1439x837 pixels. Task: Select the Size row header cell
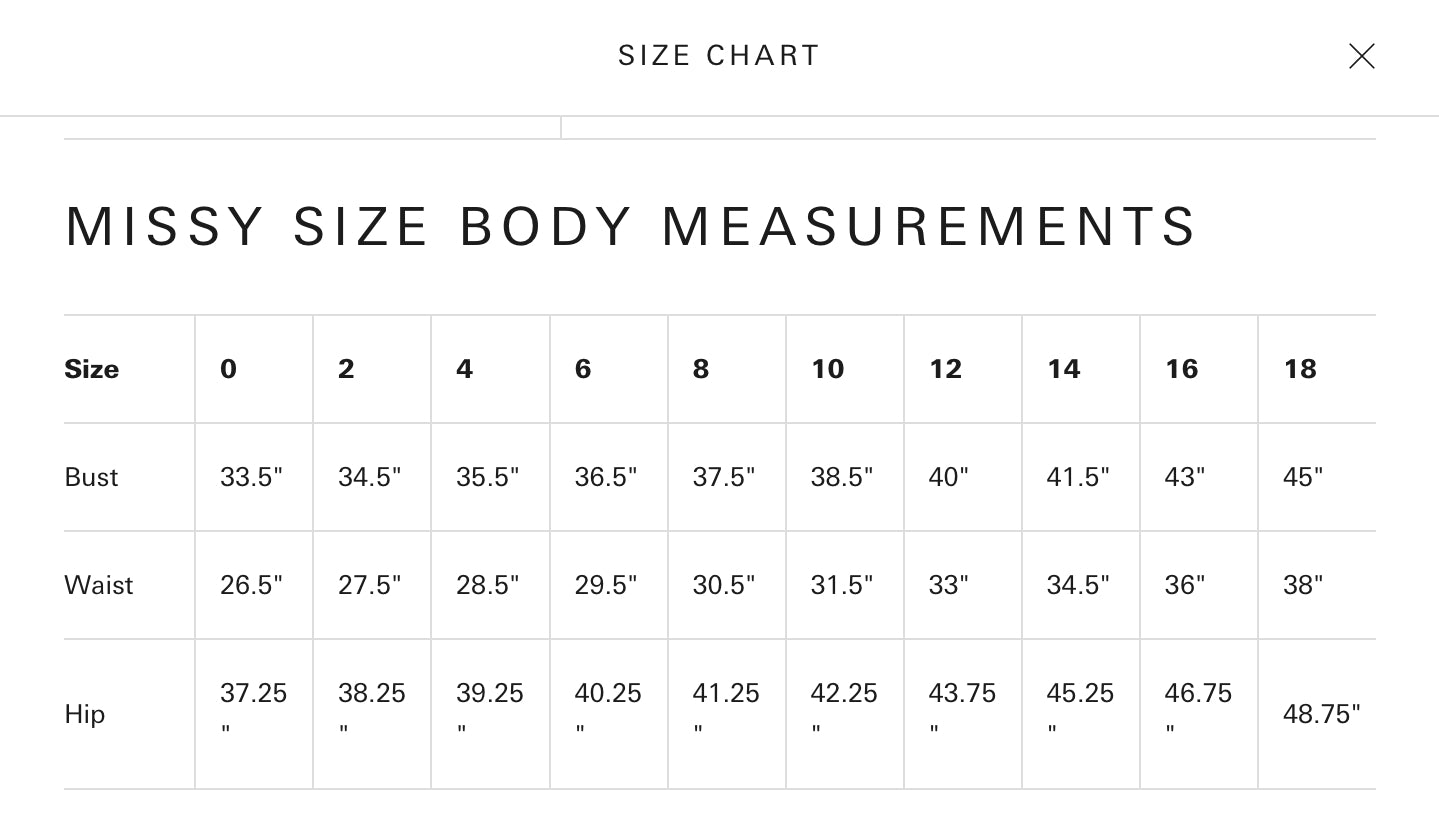[x=92, y=369]
